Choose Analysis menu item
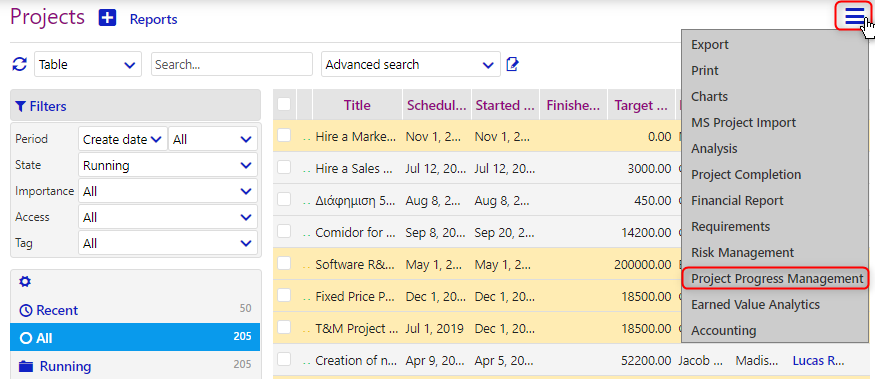This screenshot has width=875, height=379. (775, 148)
